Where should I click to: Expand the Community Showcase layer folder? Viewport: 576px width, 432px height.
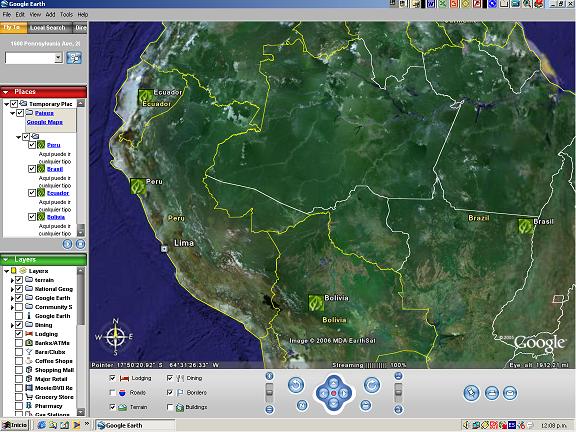(12, 307)
